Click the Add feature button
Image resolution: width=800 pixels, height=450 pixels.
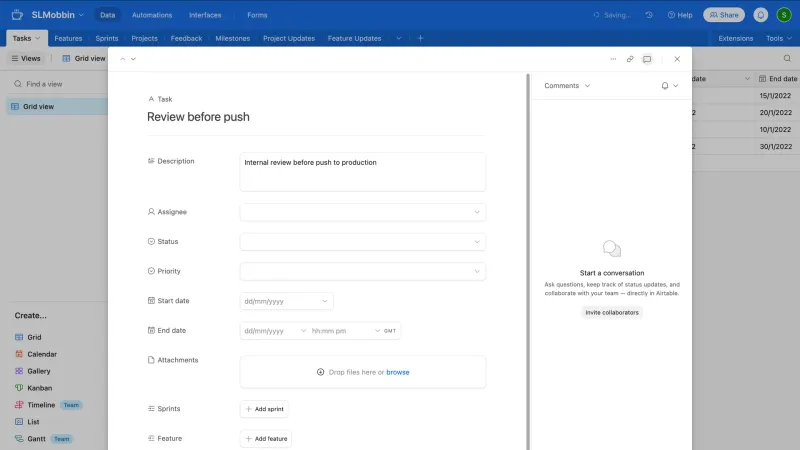point(266,439)
